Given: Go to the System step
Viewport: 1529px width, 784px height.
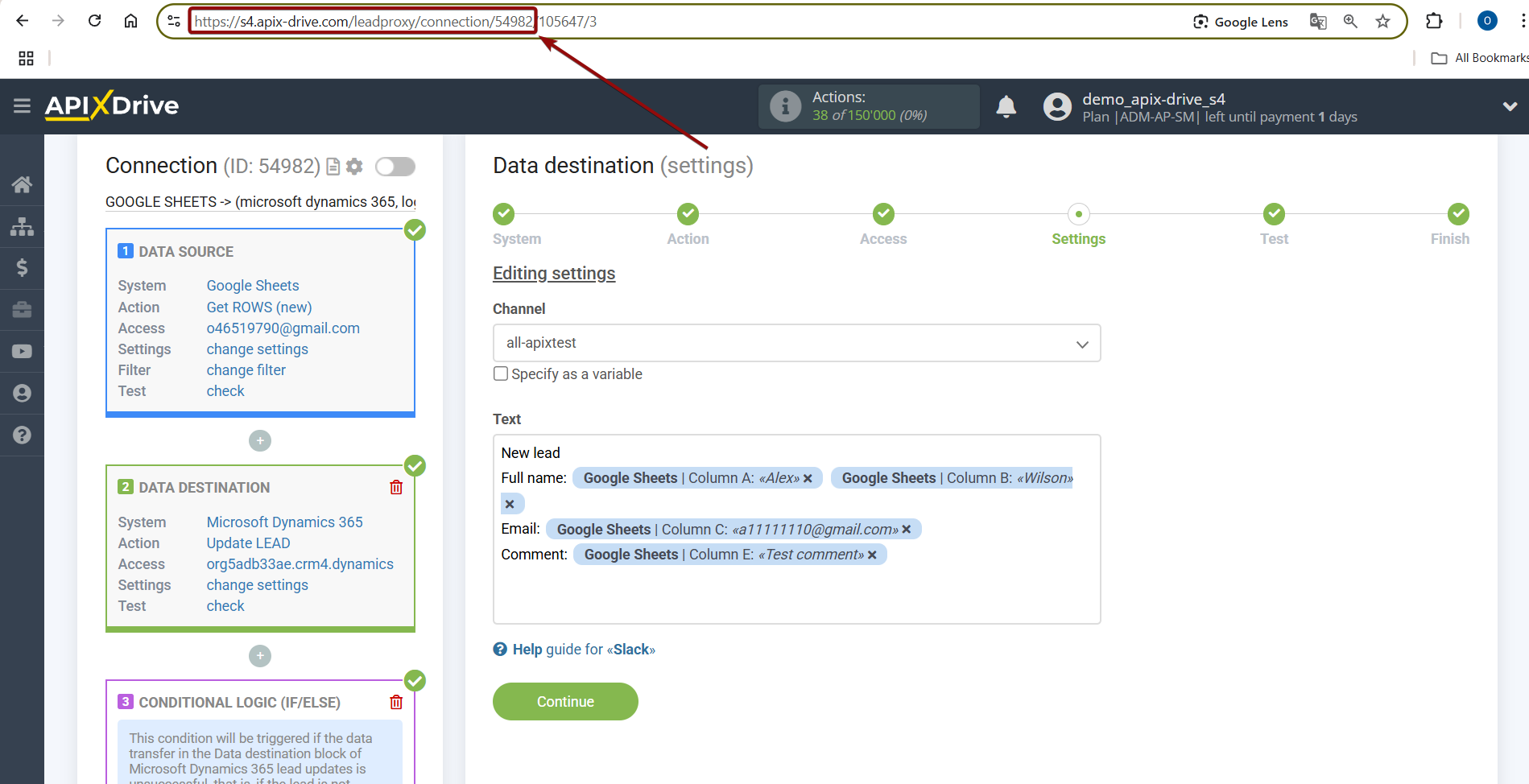Looking at the screenshot, I should pos(504,214).
